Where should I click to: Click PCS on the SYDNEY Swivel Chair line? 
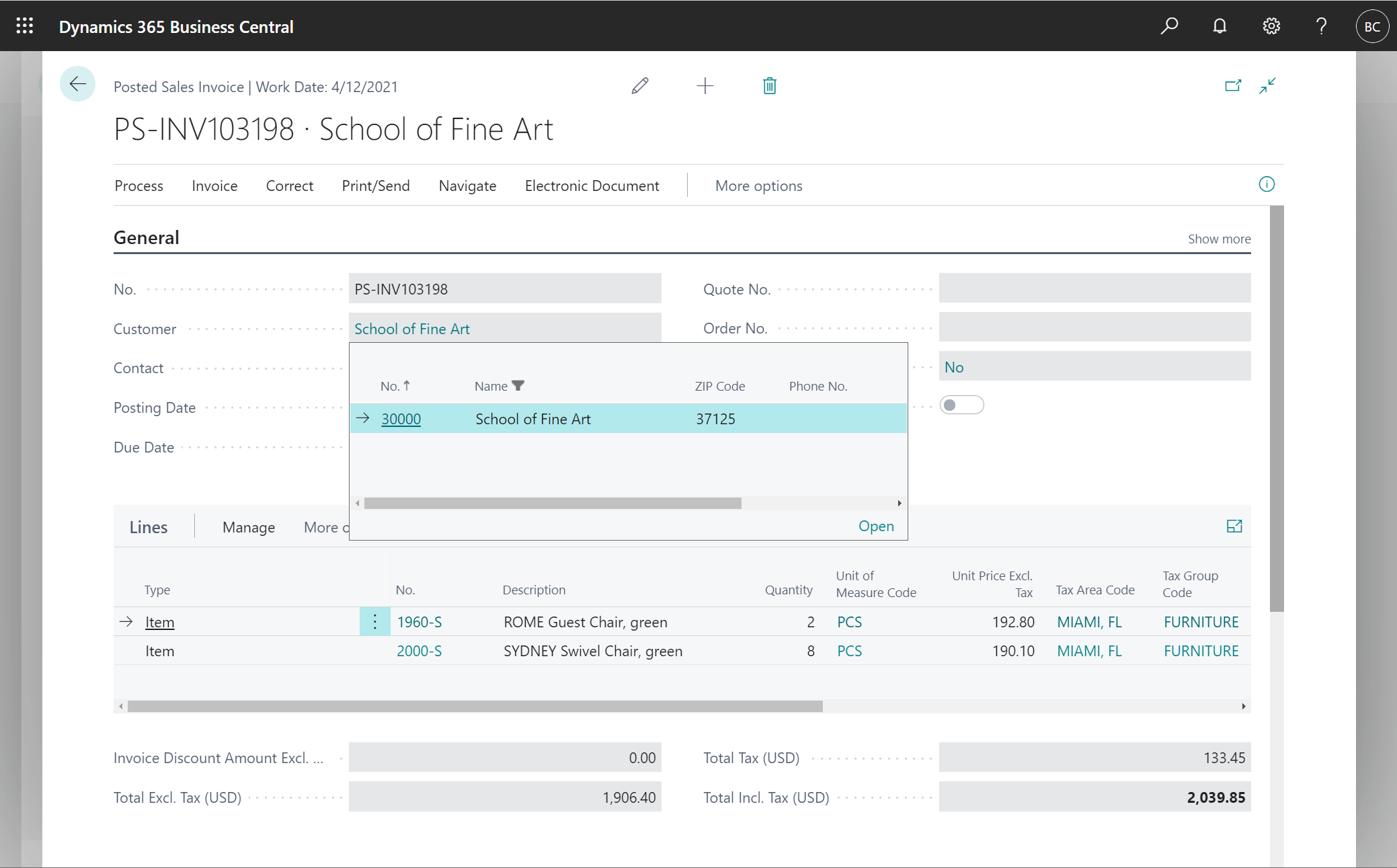(850, 651)
